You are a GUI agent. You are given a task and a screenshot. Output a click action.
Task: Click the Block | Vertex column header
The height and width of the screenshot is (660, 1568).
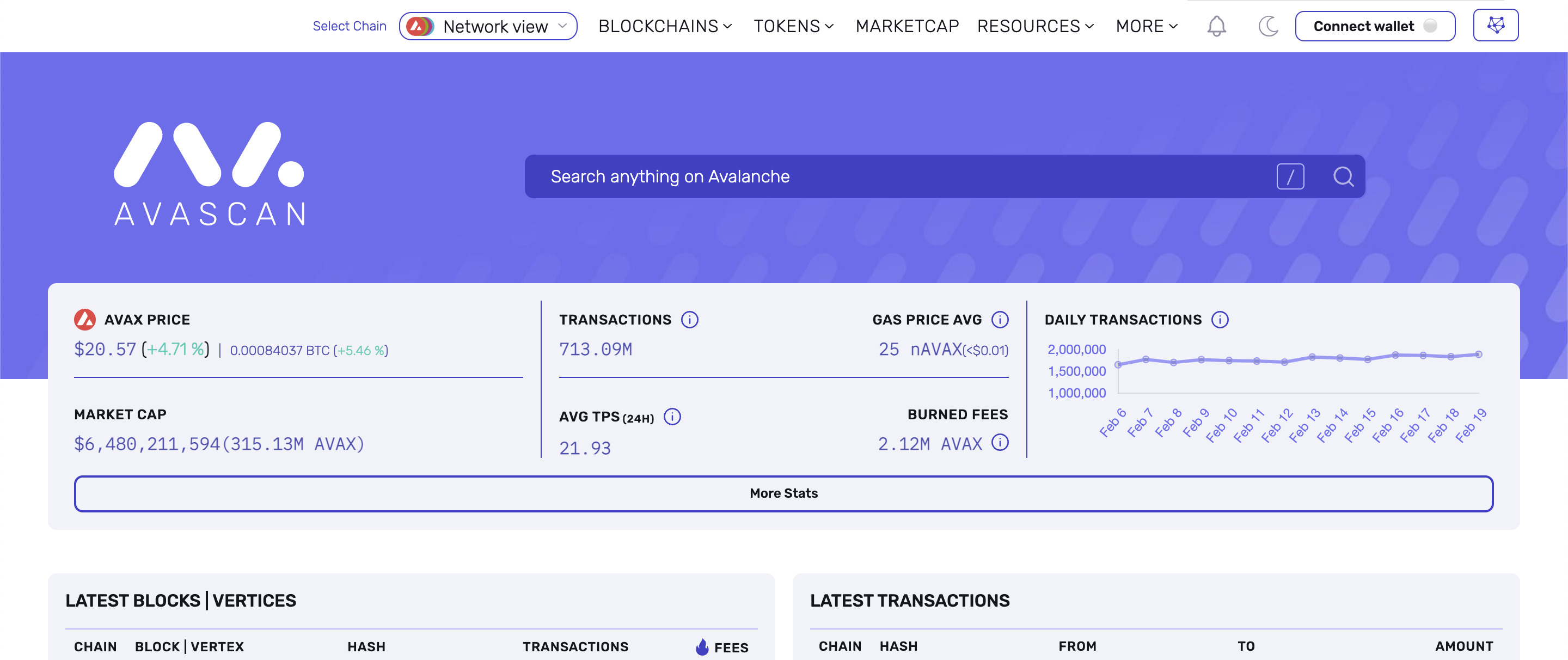pos(189,646)
